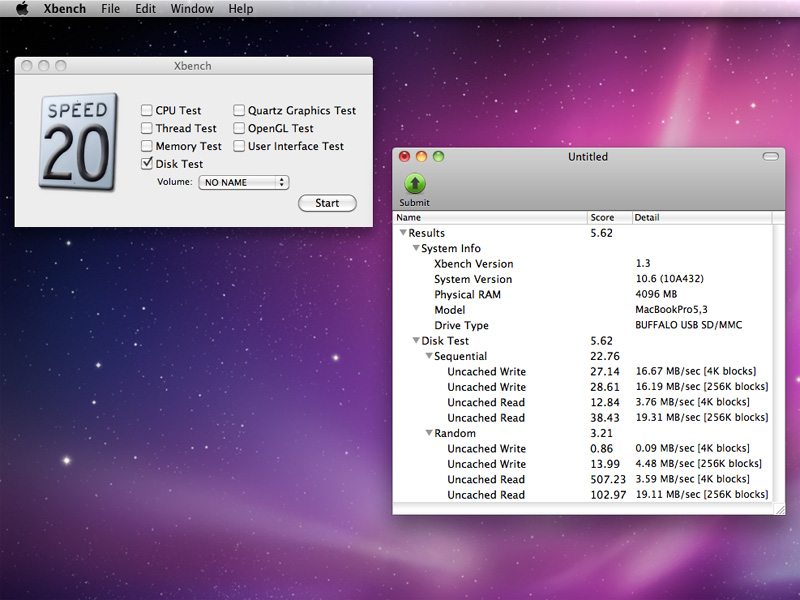Open the Volume dropdown showing NO NAME
This screenshot has height=600, width=800.
pos(244,182)
